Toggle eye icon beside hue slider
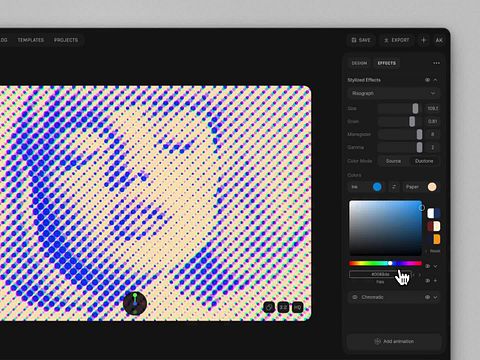This screenshot has width=480, height=360. (428, 266)
